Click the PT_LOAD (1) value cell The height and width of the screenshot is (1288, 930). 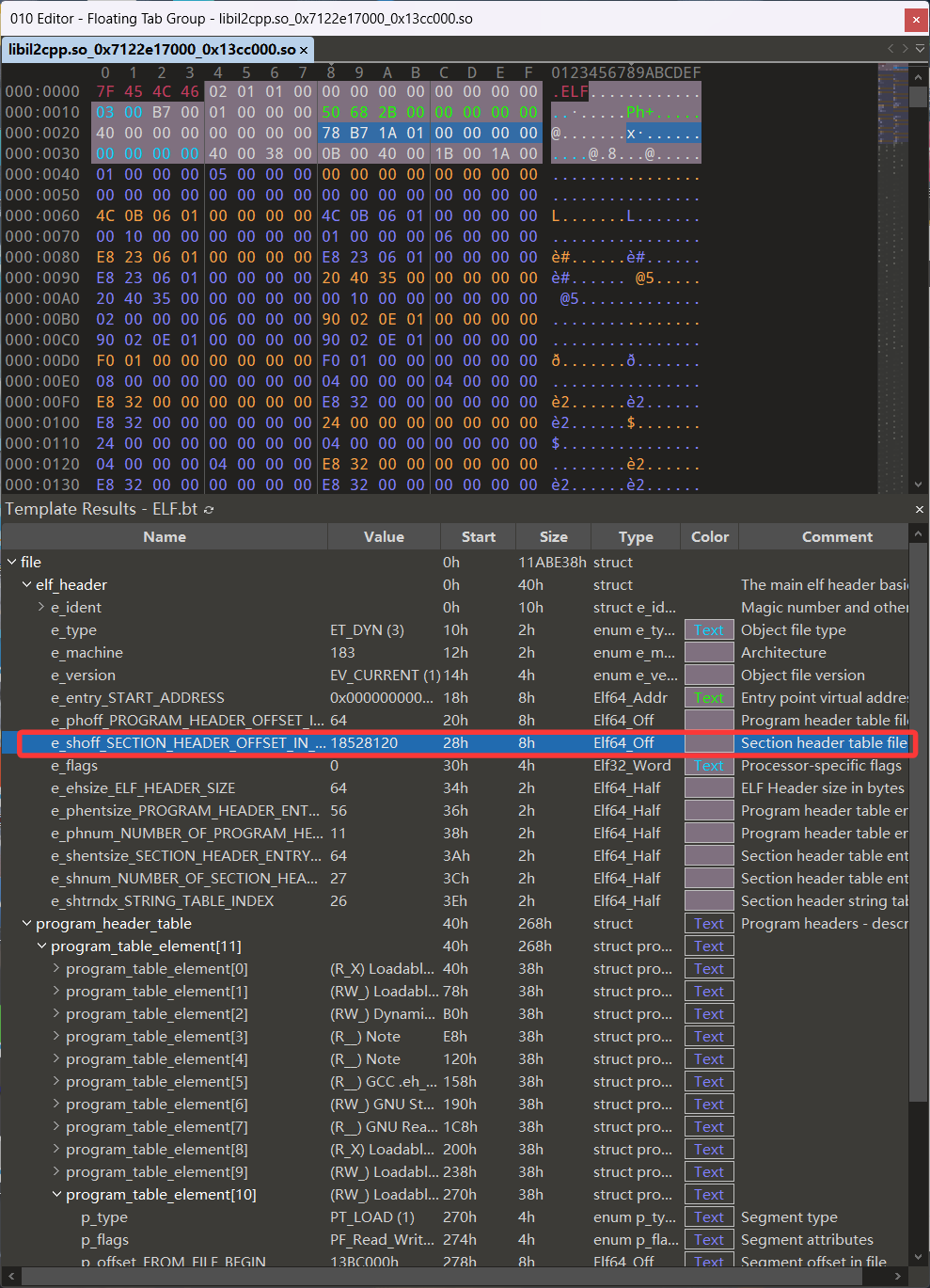pyautogui.click(x=384, y=1216)
